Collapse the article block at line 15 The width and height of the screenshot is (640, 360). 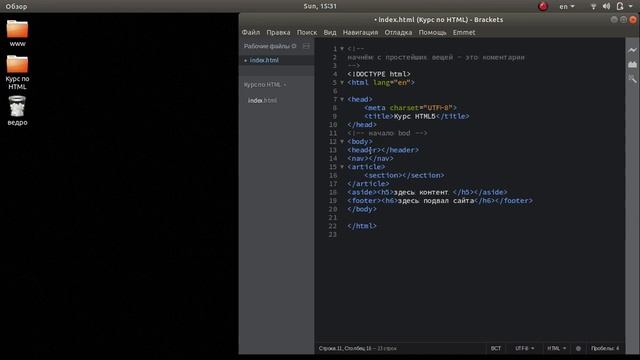tap(342, 167)
